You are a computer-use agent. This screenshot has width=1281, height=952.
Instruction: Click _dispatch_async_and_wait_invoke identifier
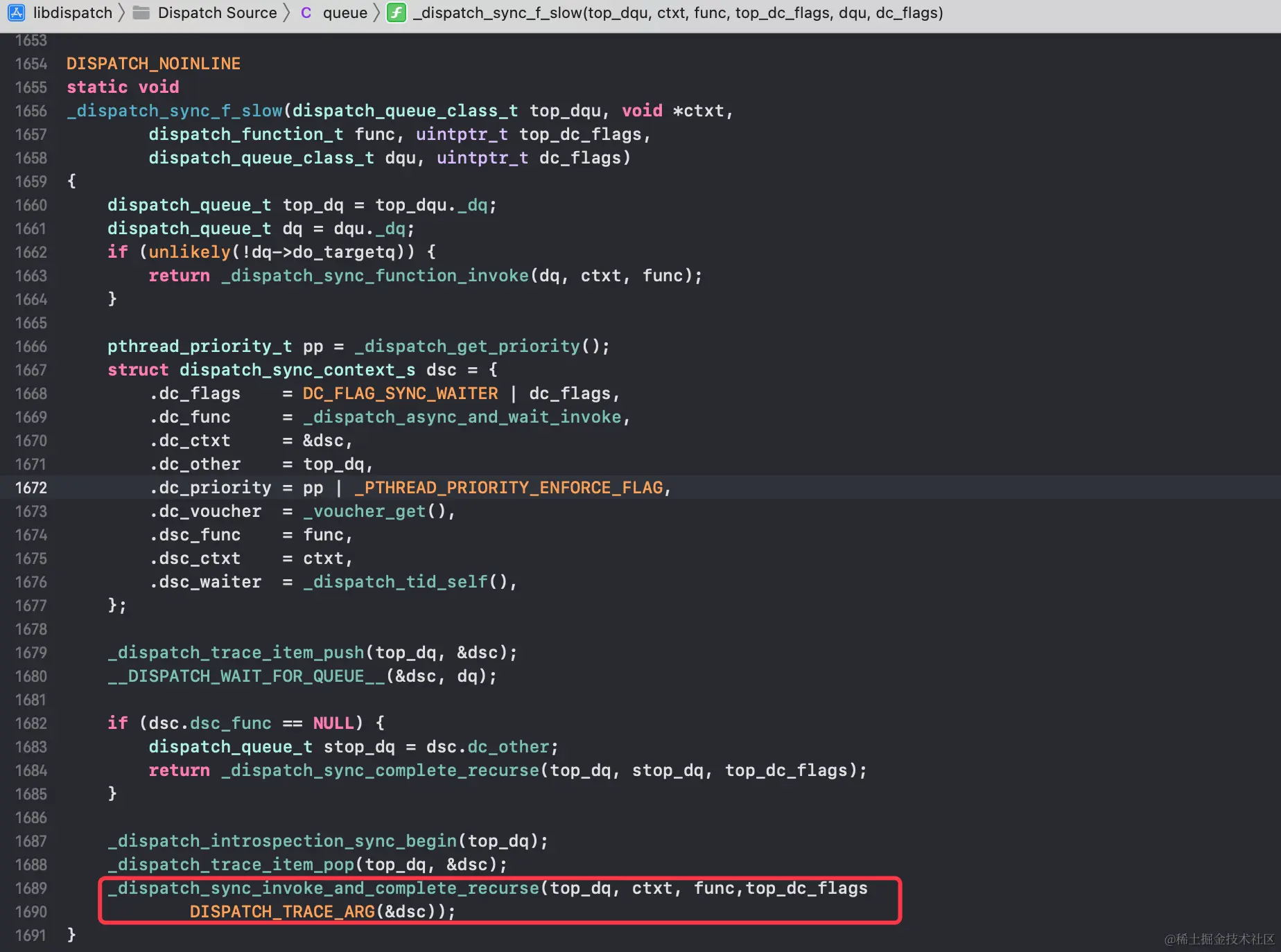462,417
